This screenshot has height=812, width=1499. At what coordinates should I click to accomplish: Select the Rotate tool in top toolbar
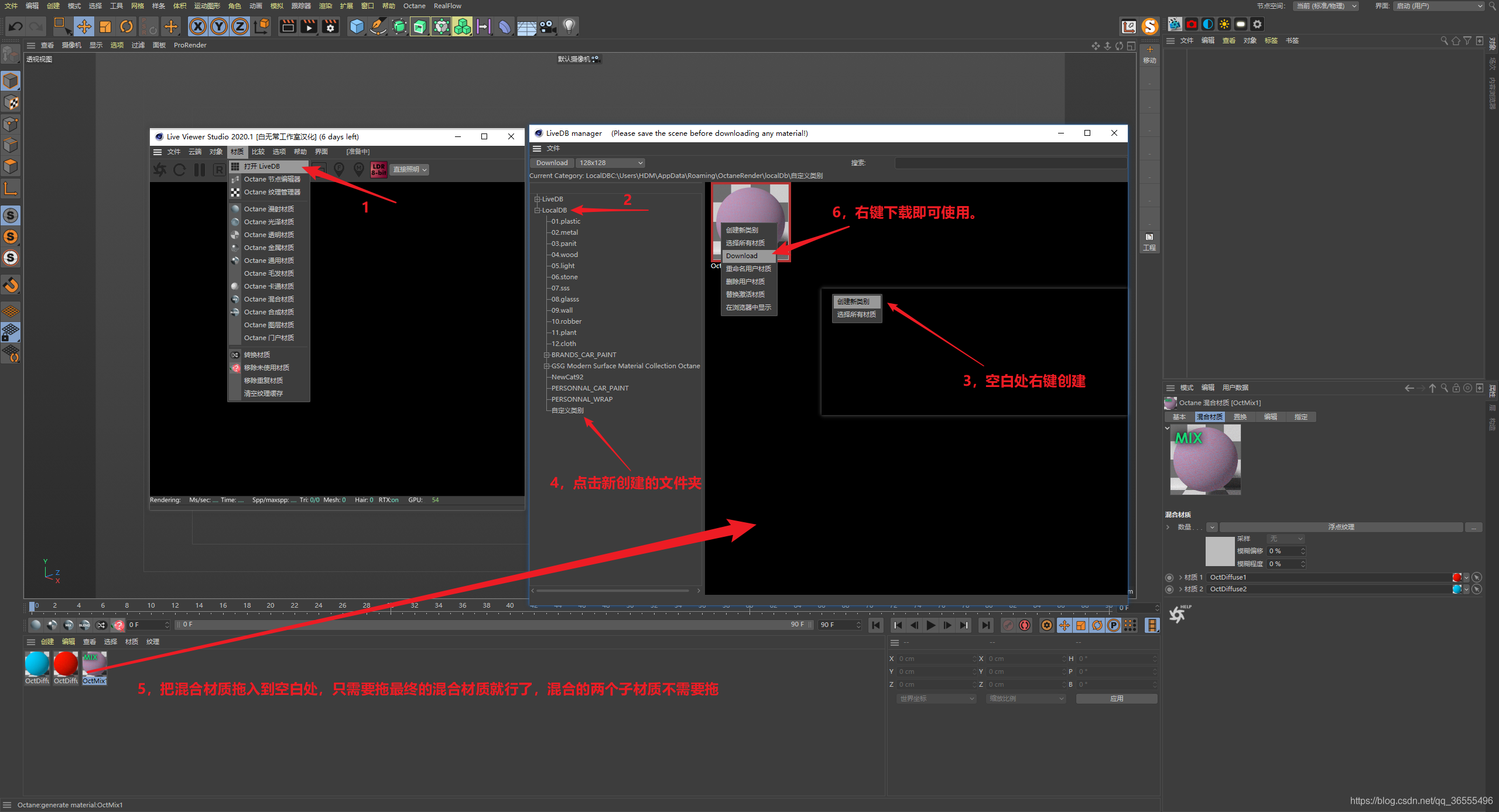[126, 26]
